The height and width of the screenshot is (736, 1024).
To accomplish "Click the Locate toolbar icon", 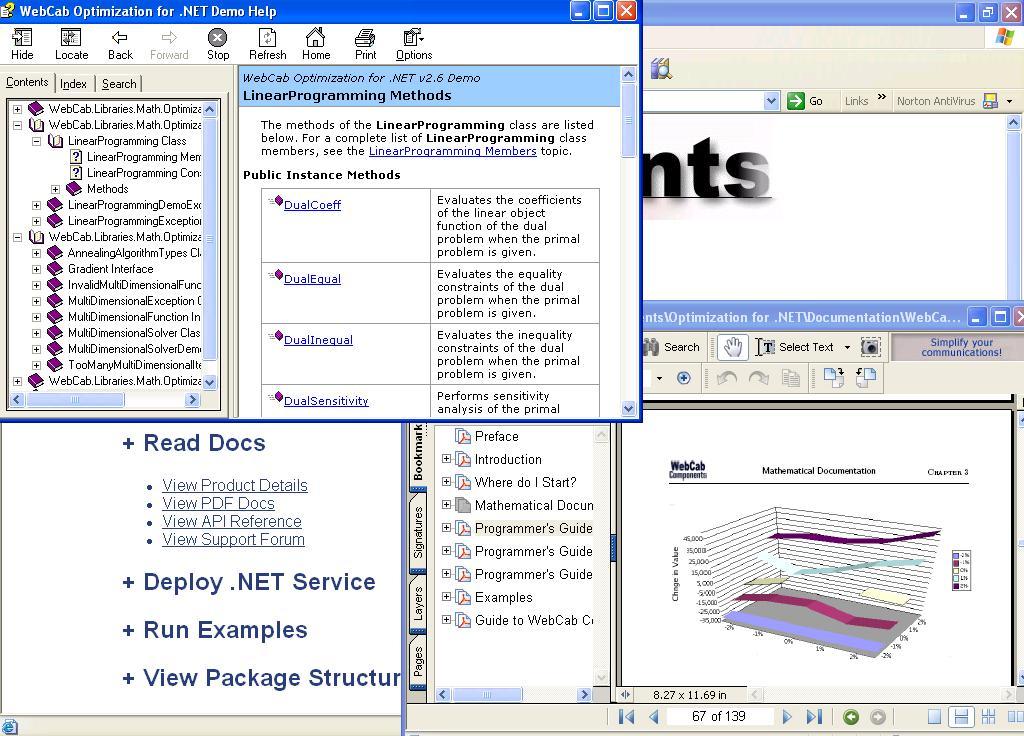I will click(x=71, y=44).
